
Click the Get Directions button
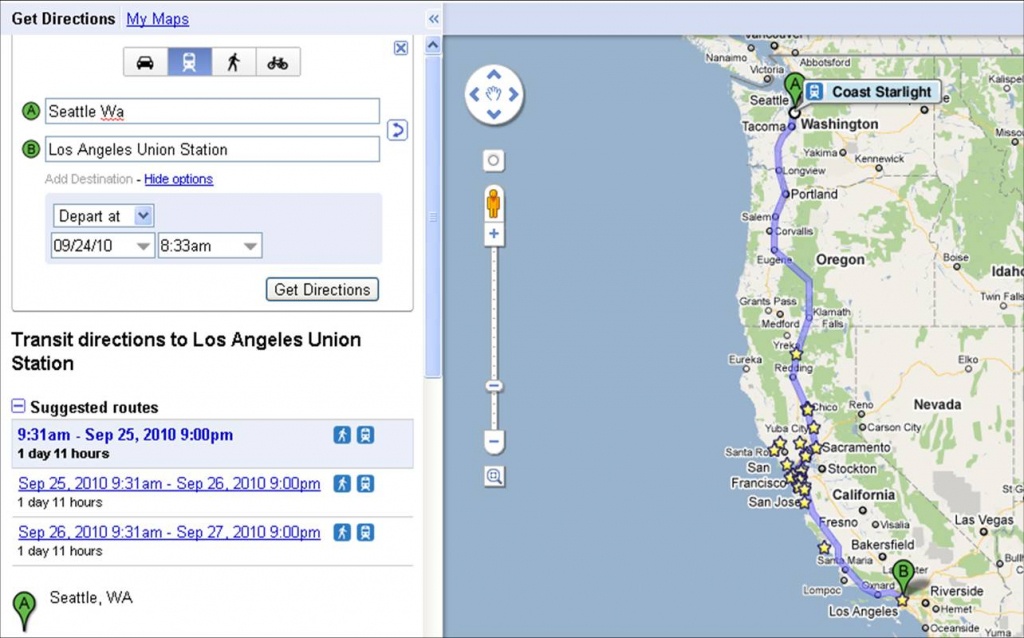click(x=322, y=290)
